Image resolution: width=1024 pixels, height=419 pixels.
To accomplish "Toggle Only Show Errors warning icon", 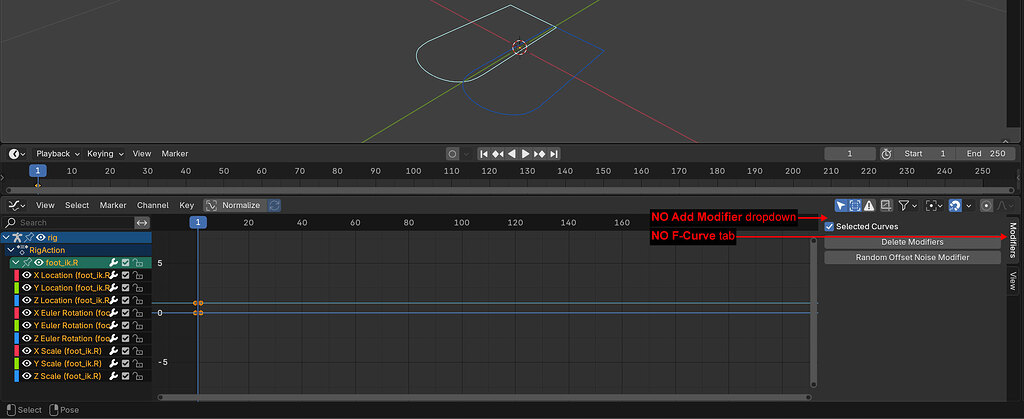I will [869, 205].
